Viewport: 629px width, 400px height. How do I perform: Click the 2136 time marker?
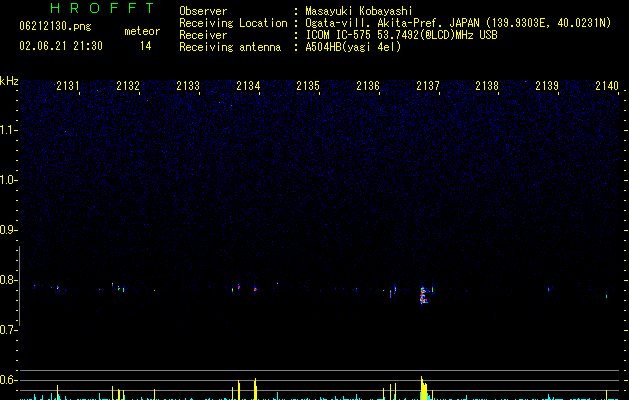tap(368, 85)
